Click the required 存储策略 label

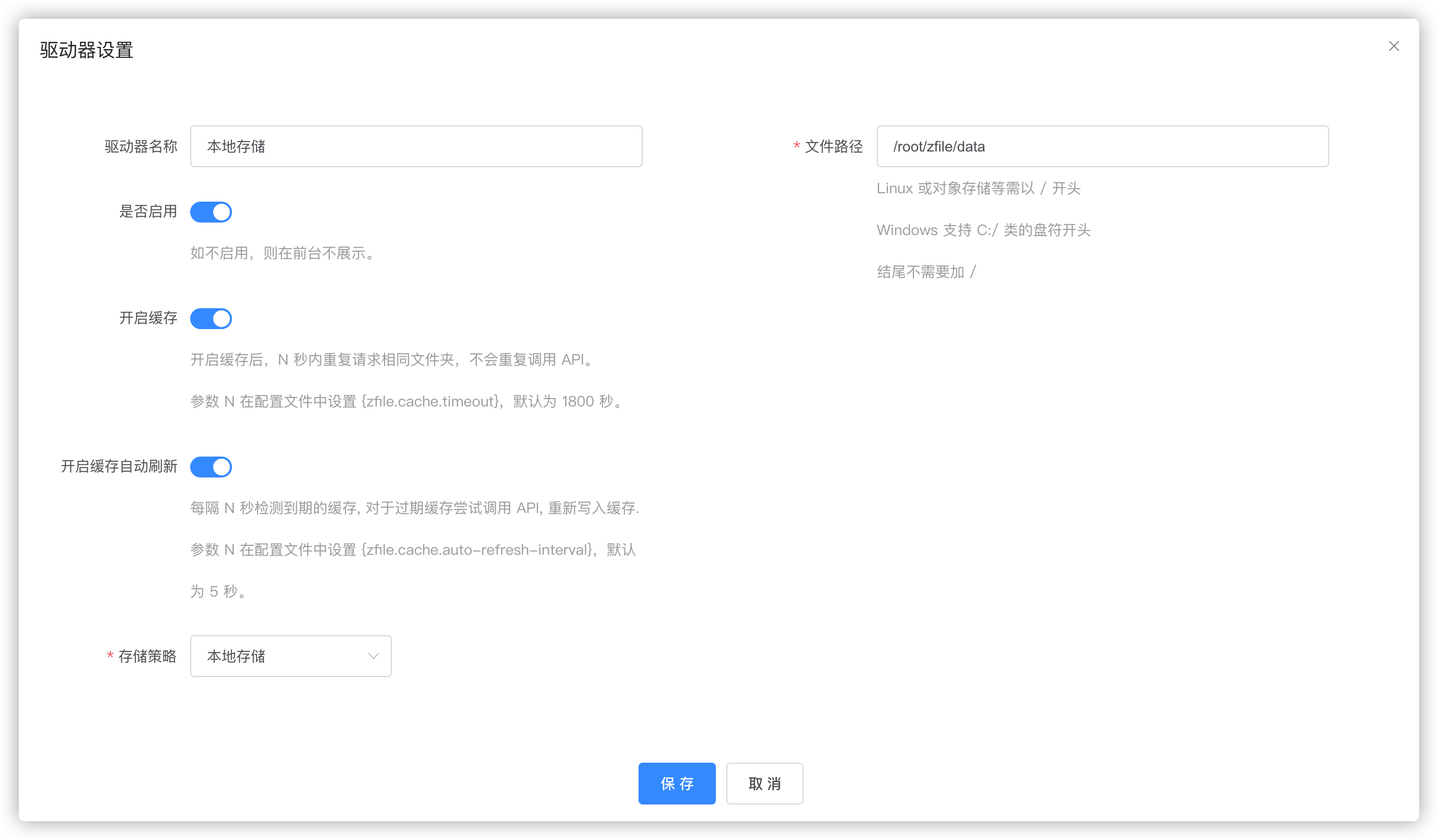(x=147, y=656)
